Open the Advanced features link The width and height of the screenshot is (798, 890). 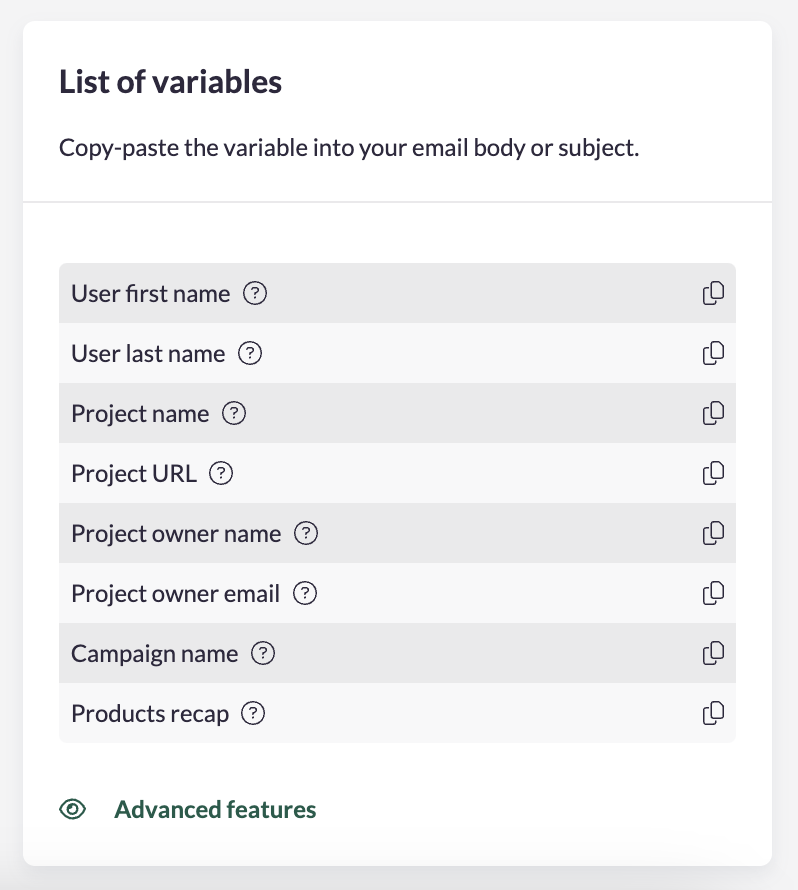tap(215, 810)
